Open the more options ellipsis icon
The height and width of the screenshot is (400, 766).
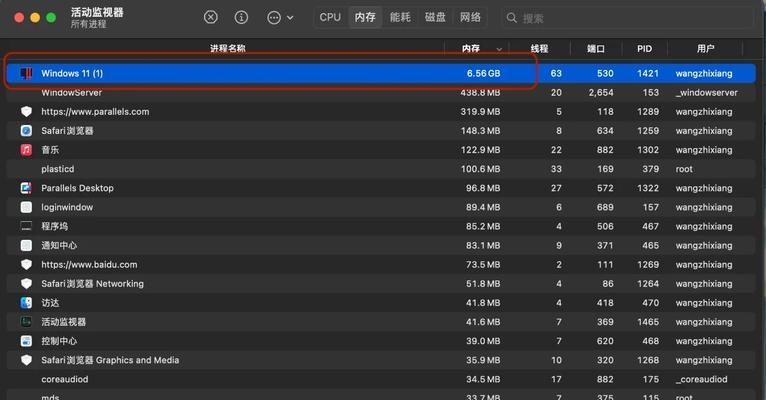[274, 18]
